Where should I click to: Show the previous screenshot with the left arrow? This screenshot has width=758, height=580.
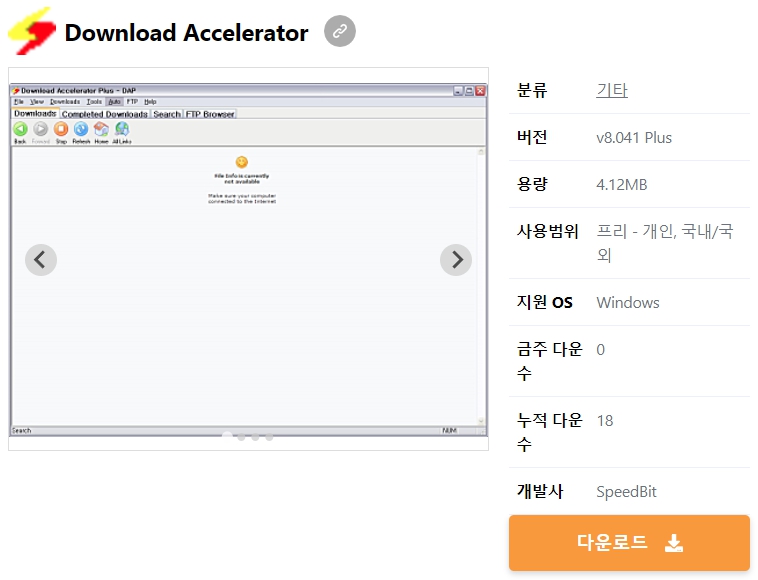click(41, 260)
